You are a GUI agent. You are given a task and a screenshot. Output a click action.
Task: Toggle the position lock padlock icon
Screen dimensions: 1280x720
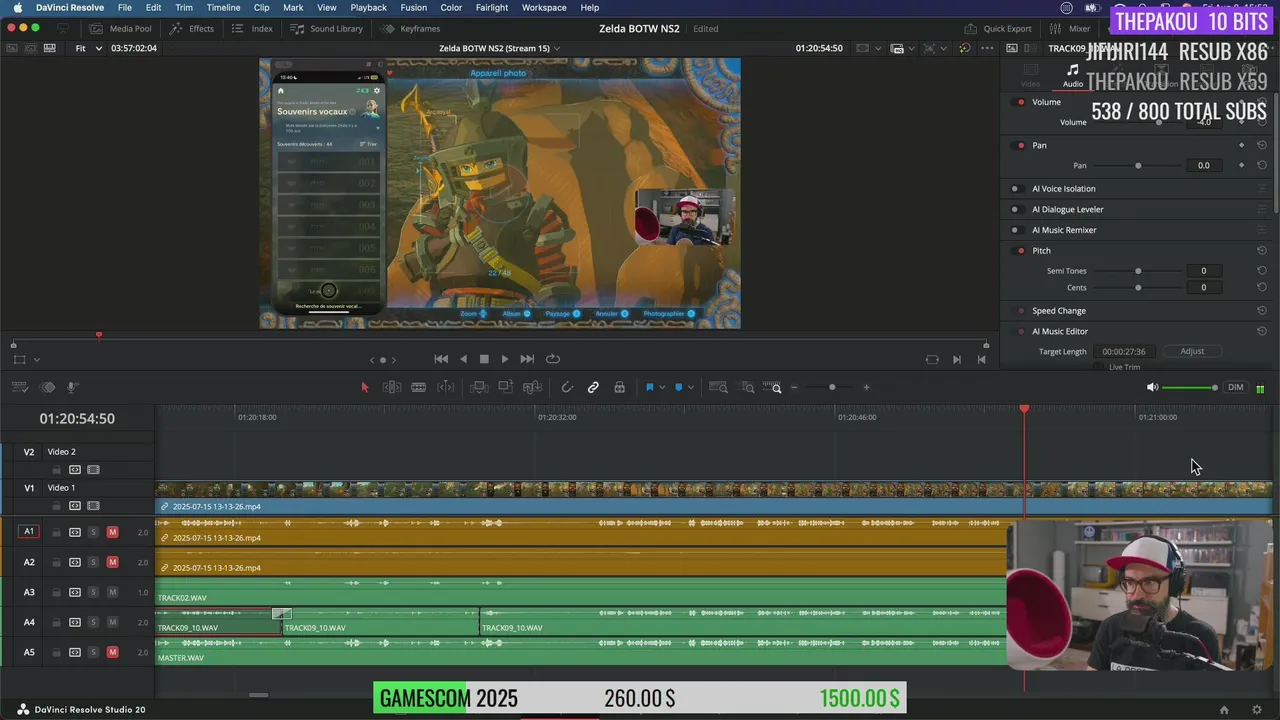click(x=619, y=387)
